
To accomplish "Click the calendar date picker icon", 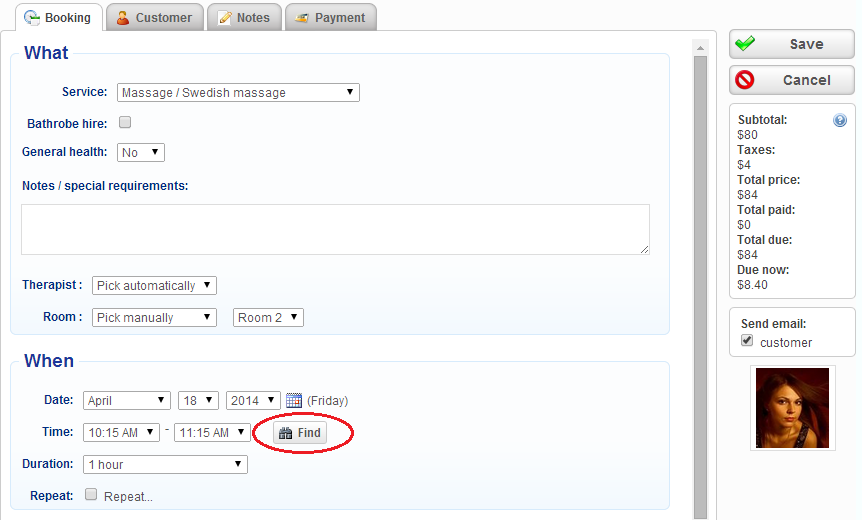I will point(294,400).
